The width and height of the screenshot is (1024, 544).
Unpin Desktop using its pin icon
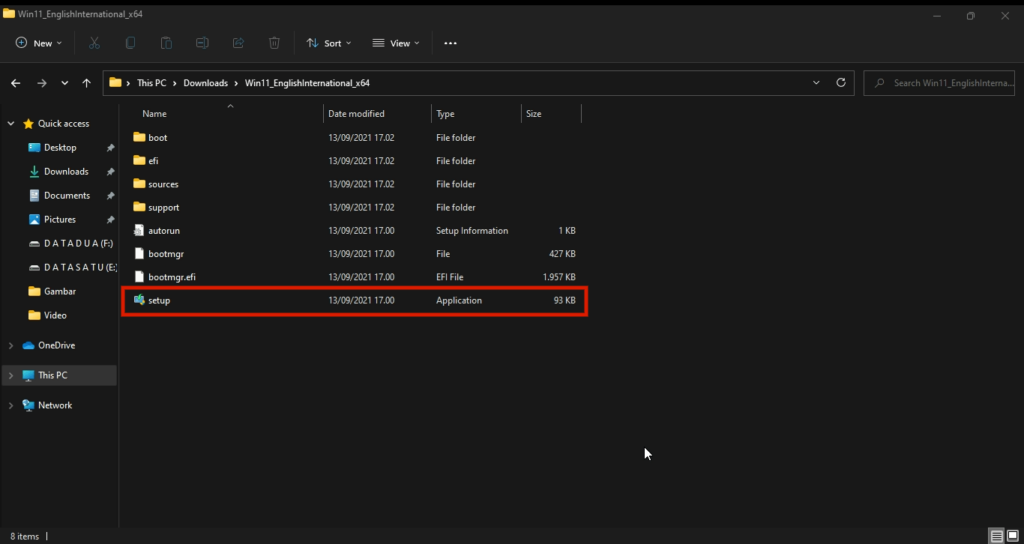point(110,148)
